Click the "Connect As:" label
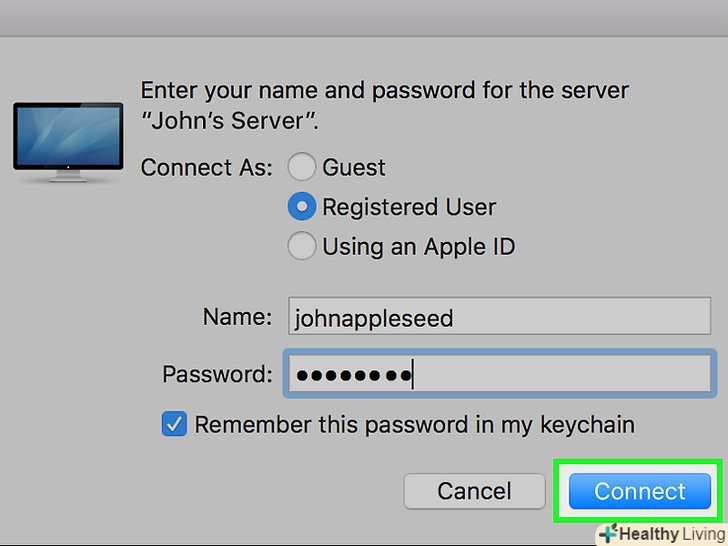This screenshot has width=728, height=546. [206, 167]
